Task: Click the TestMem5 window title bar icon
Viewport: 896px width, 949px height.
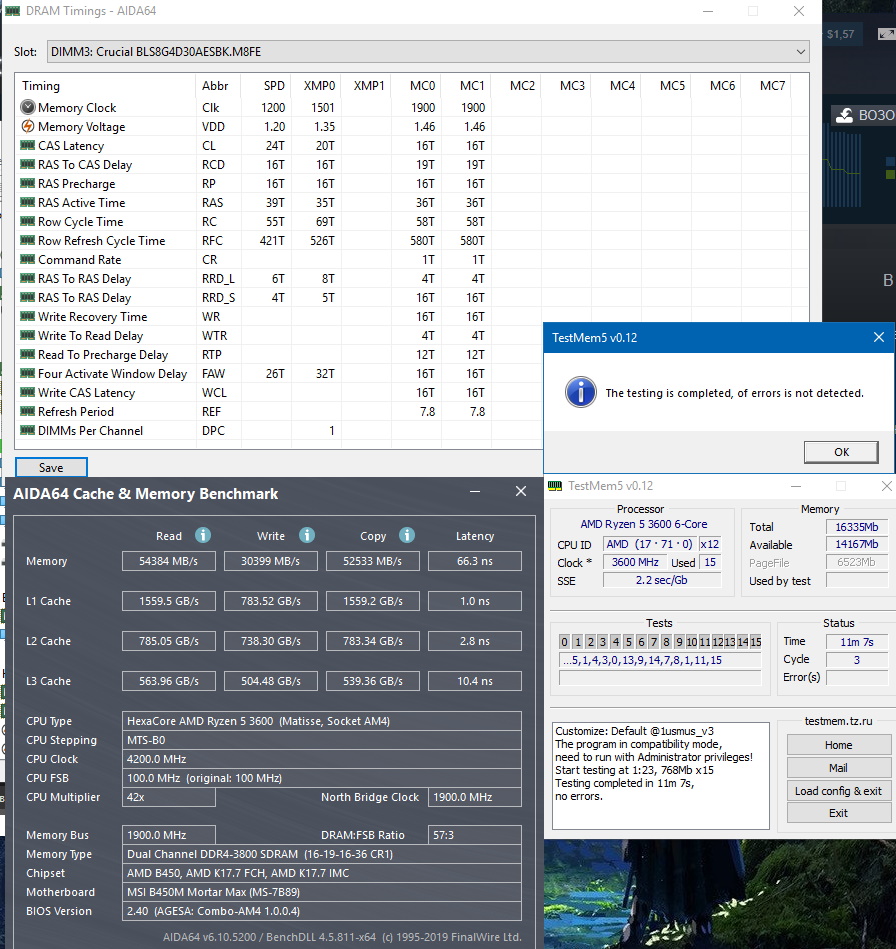Action: pyautogui.click(x=557, y=486)
